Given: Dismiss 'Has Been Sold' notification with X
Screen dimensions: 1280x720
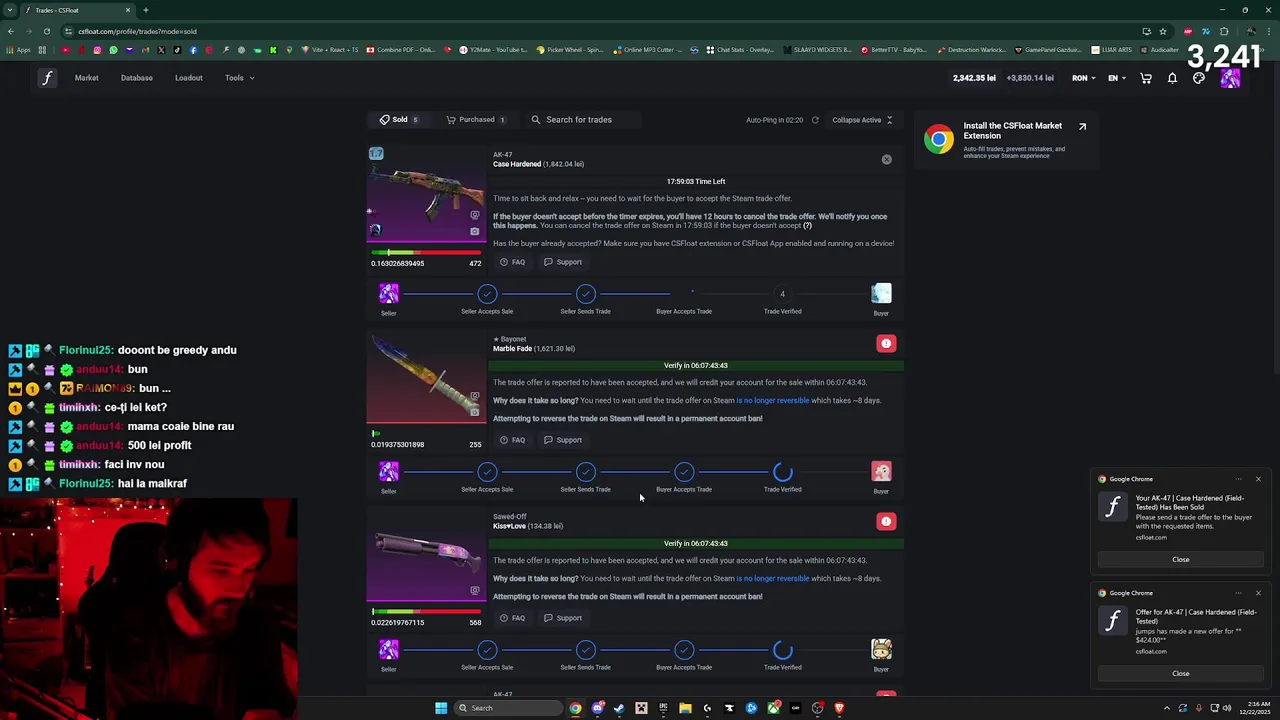Looking at the screenshot, I should click(1258, 479).
